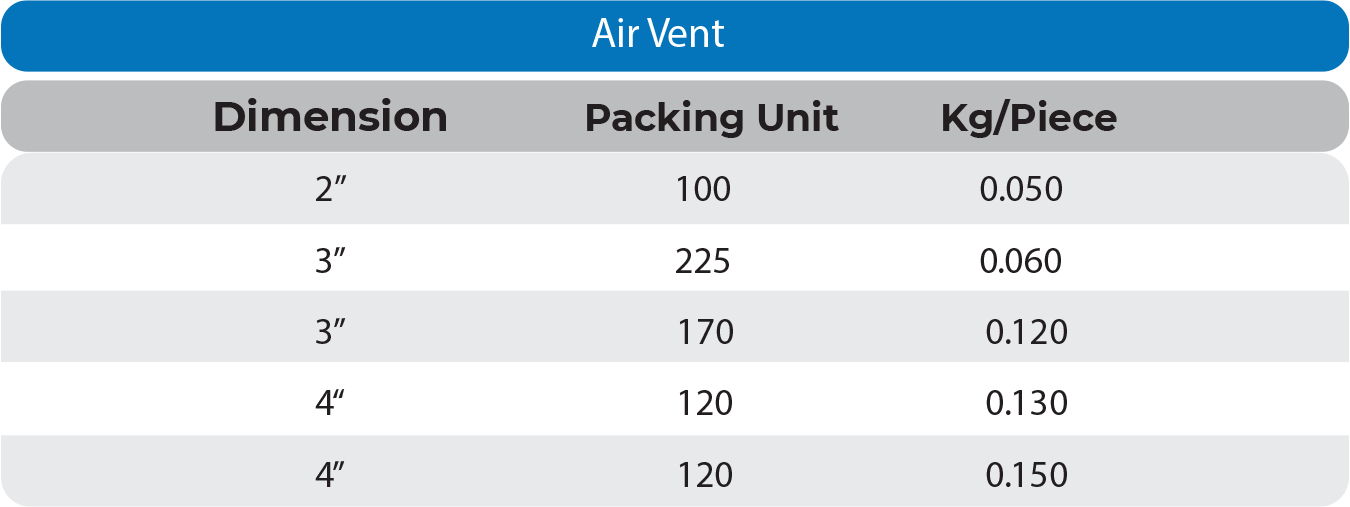Click the Dimension column header
Viewport: 1350px width, 507px height.
330,117
